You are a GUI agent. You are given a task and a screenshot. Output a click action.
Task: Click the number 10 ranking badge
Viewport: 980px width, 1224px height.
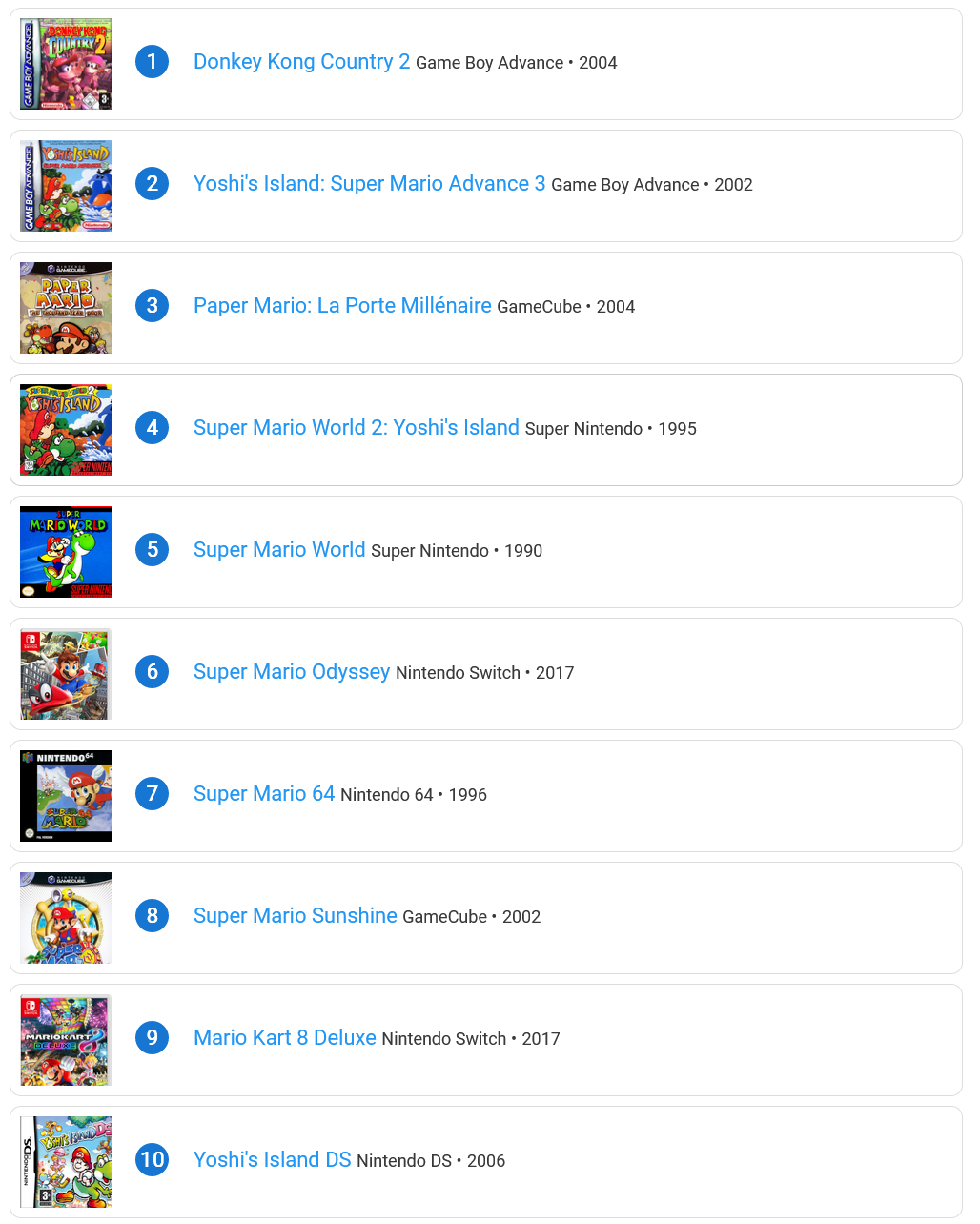click(x=153, y=1160)
